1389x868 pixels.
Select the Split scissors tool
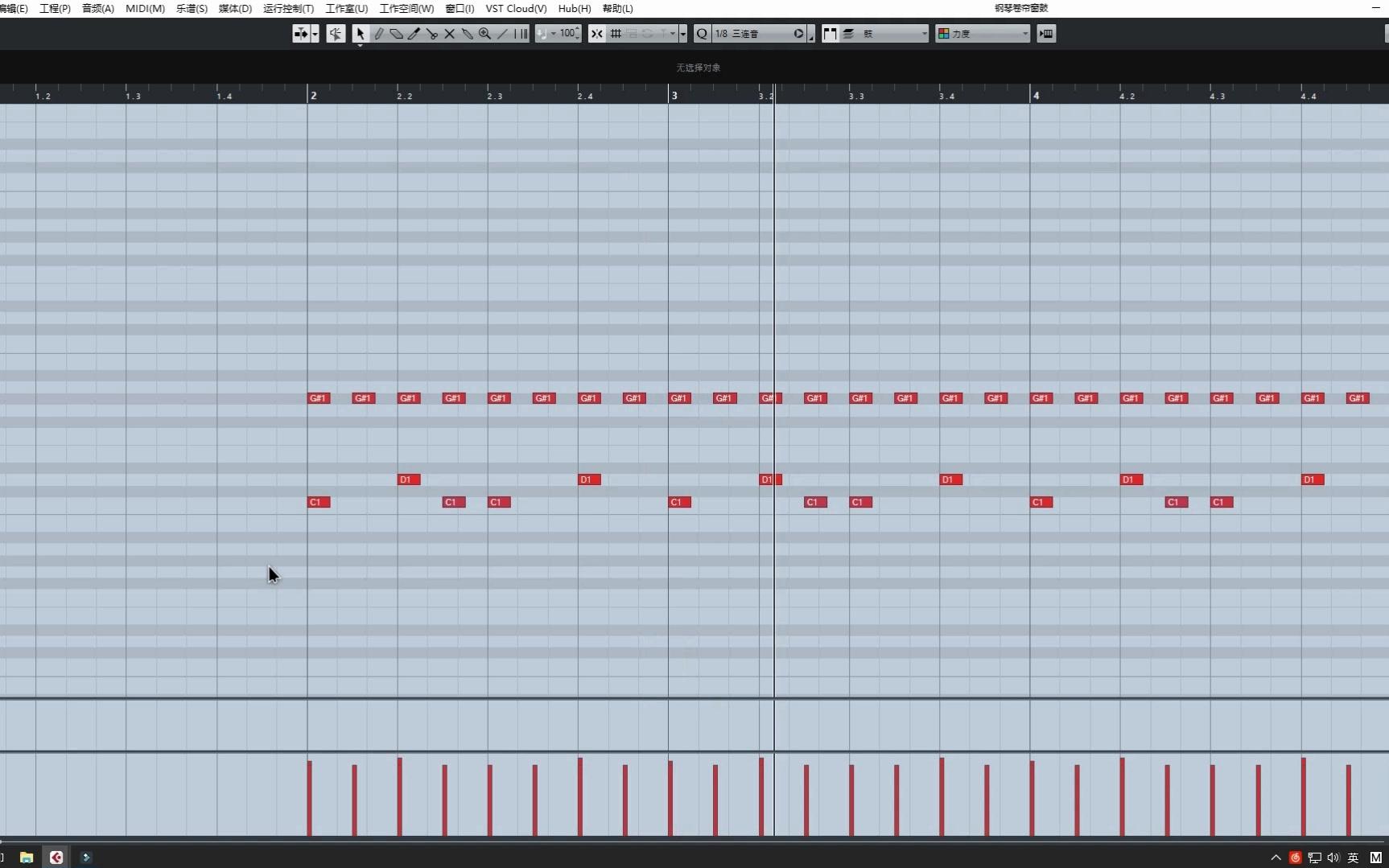coord(431,34)
